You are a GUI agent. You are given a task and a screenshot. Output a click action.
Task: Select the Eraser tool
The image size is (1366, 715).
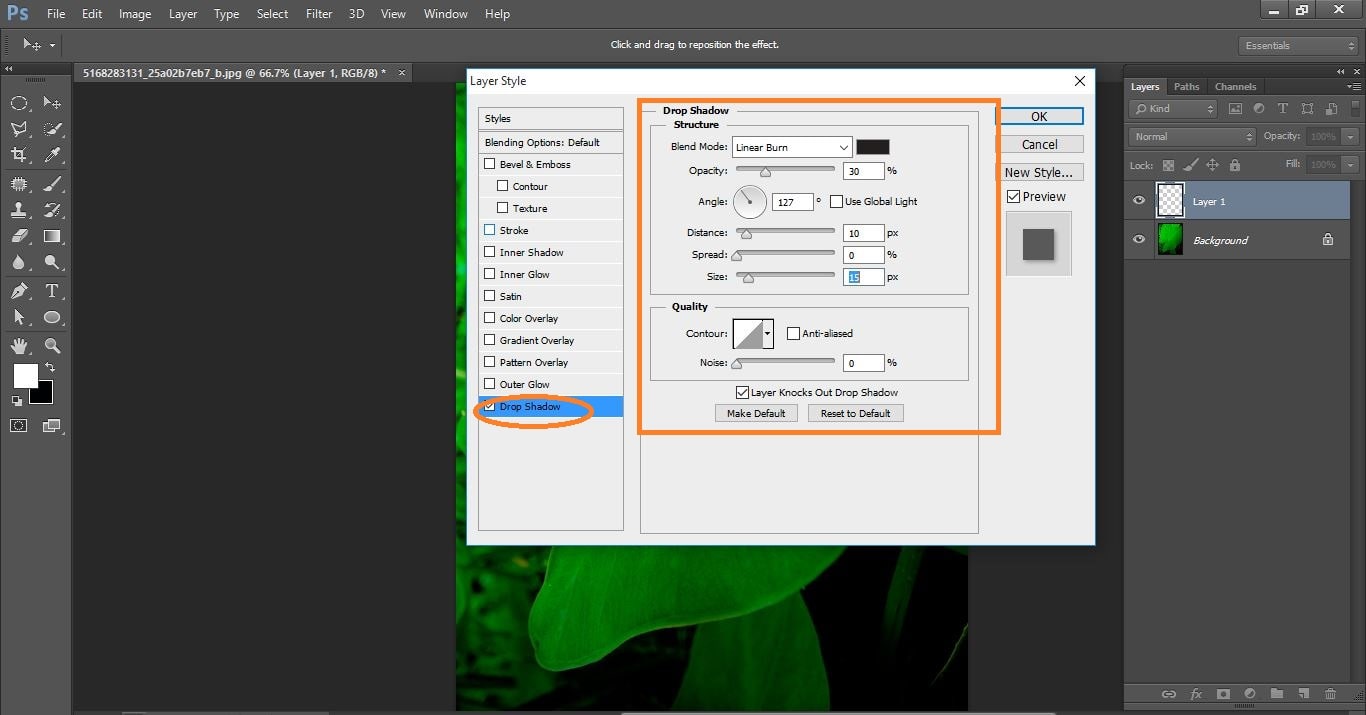click(x=20, y=236)
